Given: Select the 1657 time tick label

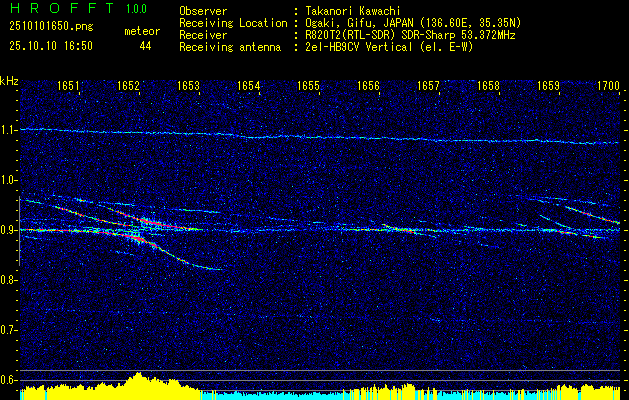Looking at the screenshot, I should click(428, 87).
